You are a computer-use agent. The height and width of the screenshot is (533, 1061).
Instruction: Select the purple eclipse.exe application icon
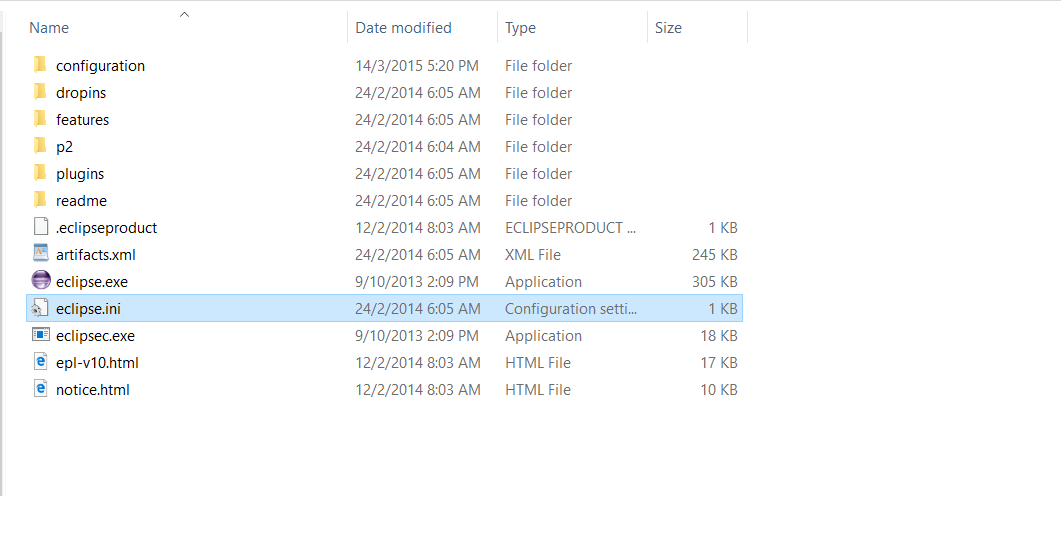[41, 280]
